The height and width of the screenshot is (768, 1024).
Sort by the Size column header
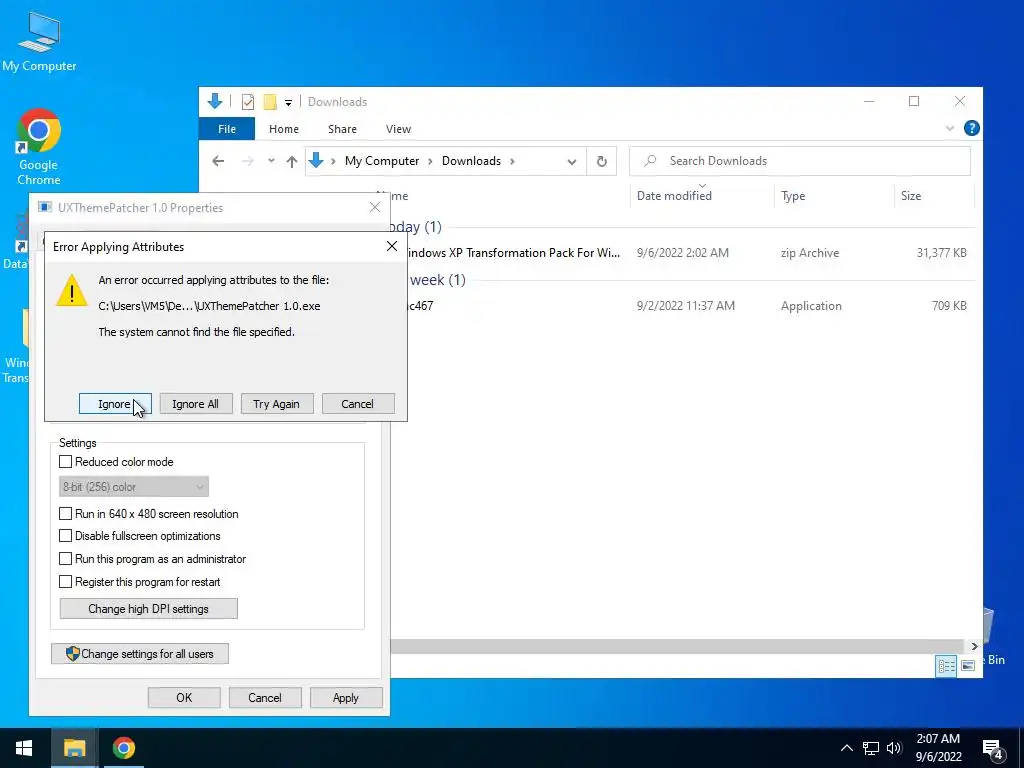pos(934,196)
